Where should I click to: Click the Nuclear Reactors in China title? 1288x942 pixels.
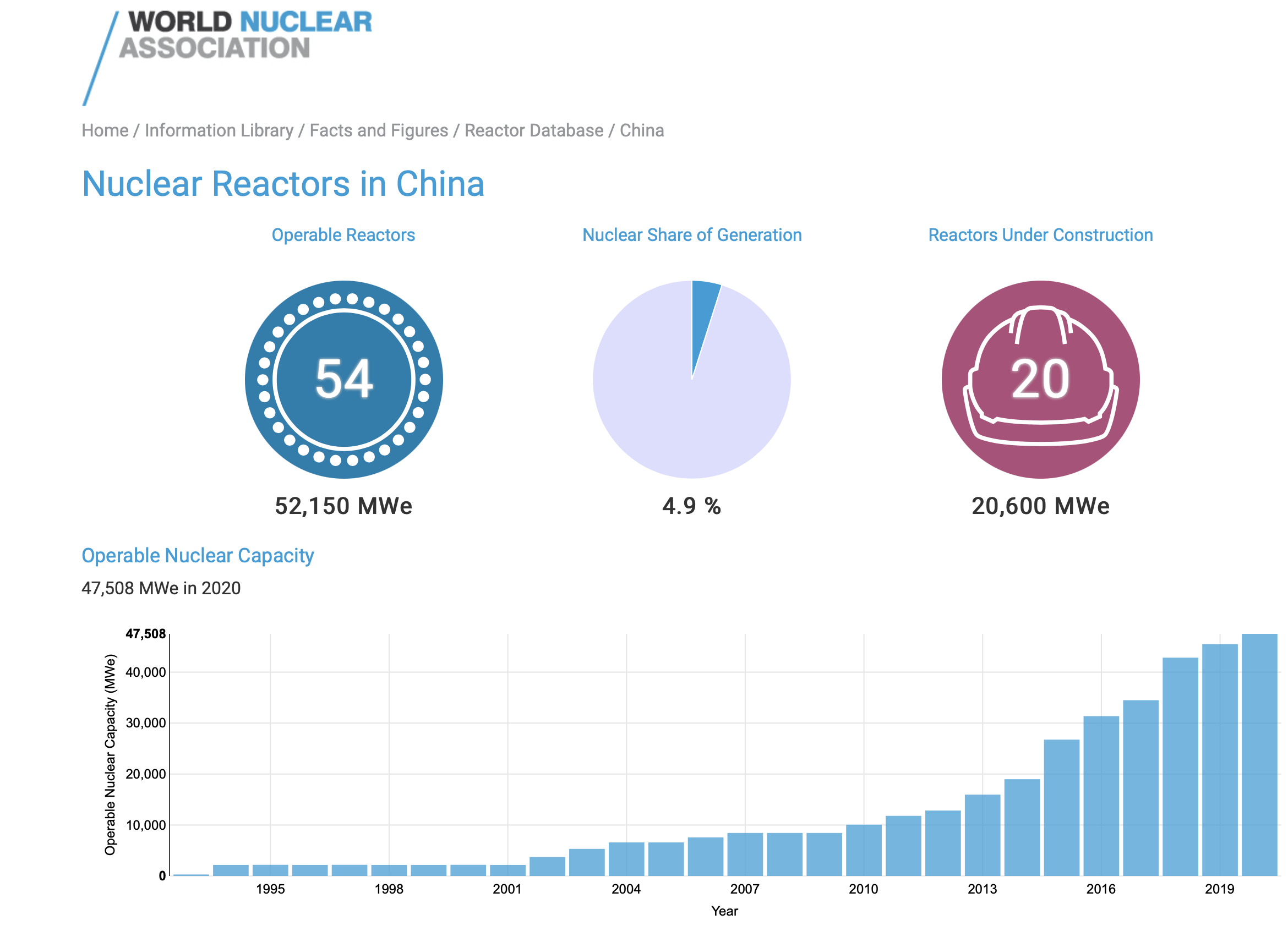coord(283,184)
